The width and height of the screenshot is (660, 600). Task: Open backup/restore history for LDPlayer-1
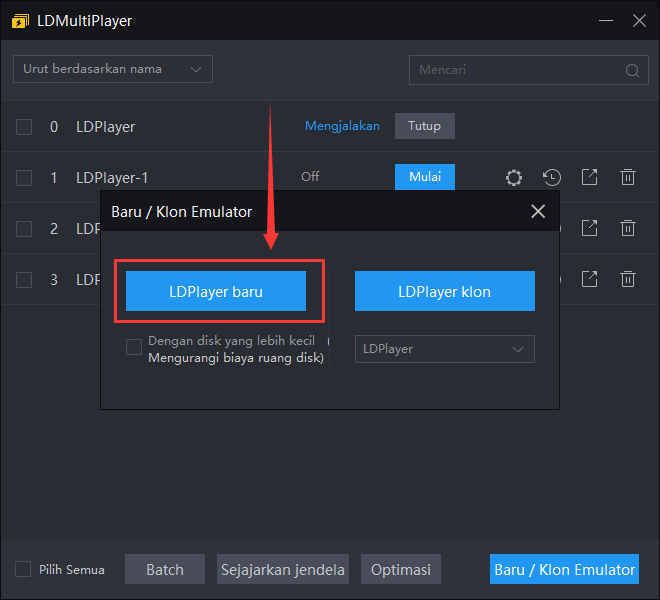click(551, 177)
